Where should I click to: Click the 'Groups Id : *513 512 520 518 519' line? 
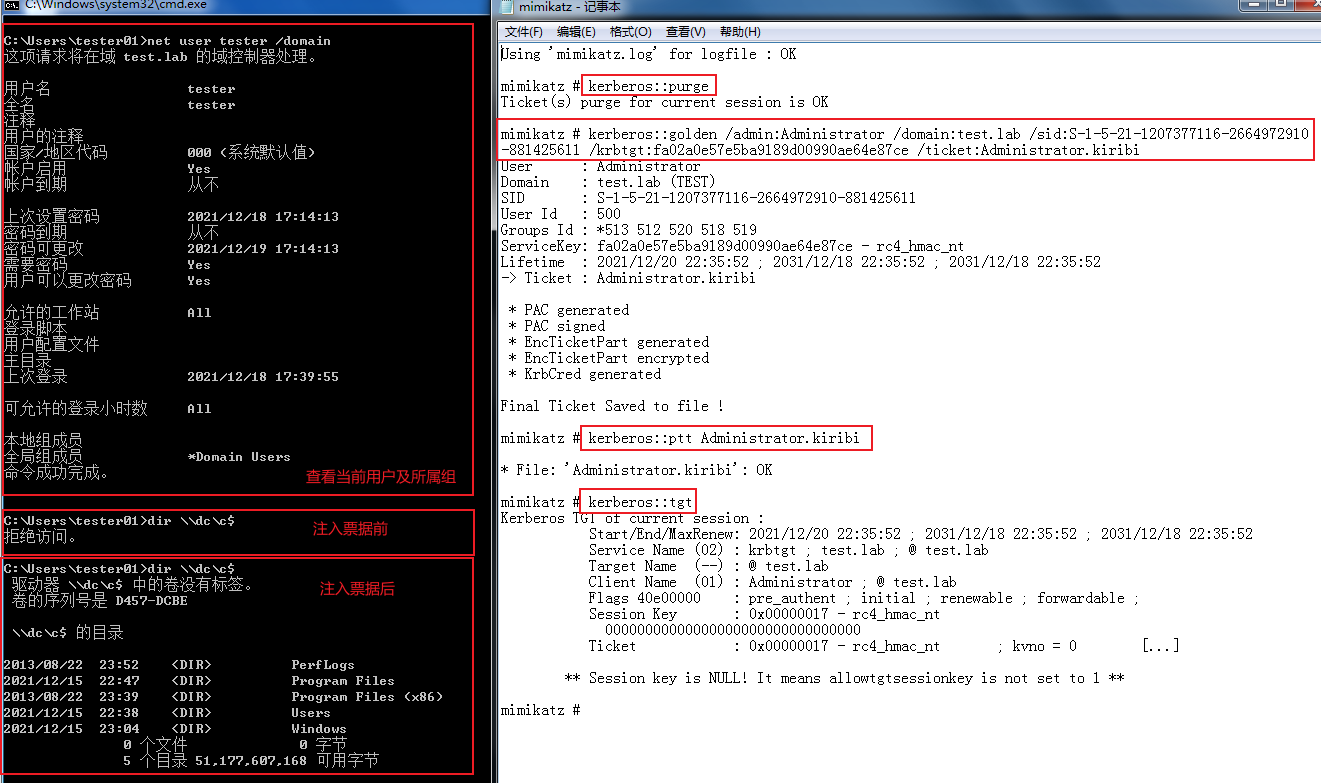point(628,230)
